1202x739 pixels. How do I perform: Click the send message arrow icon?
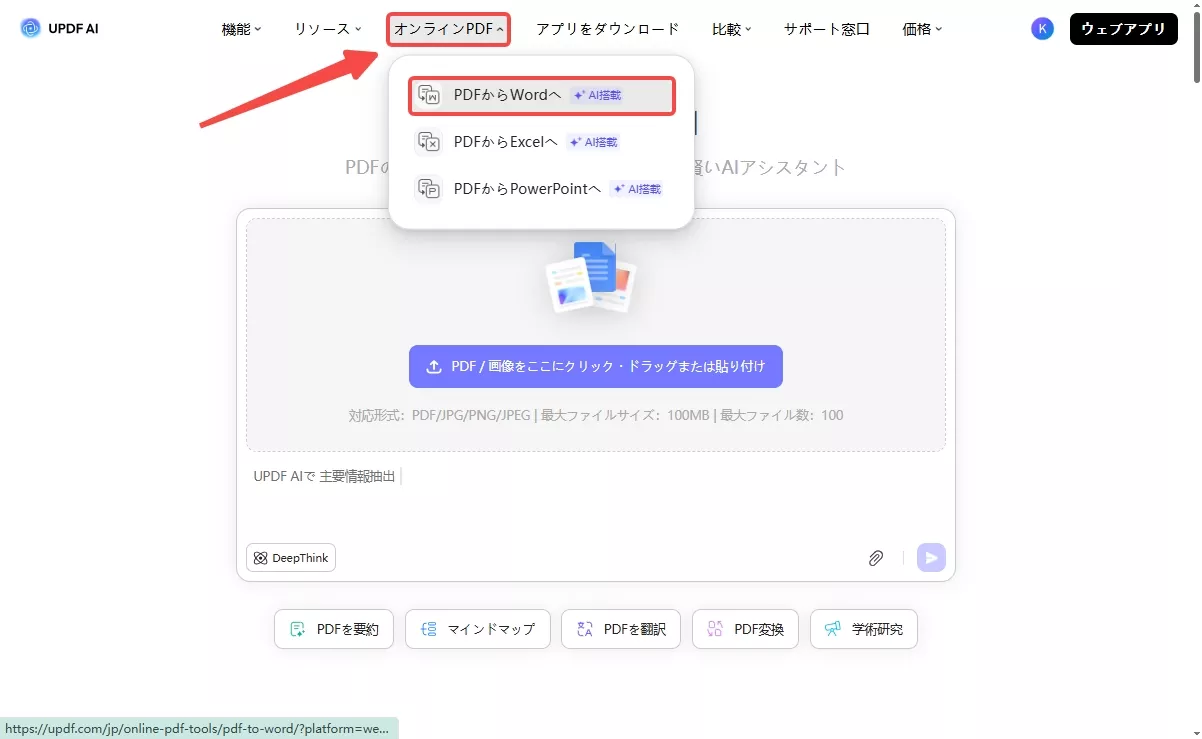(x=930, y=557)
